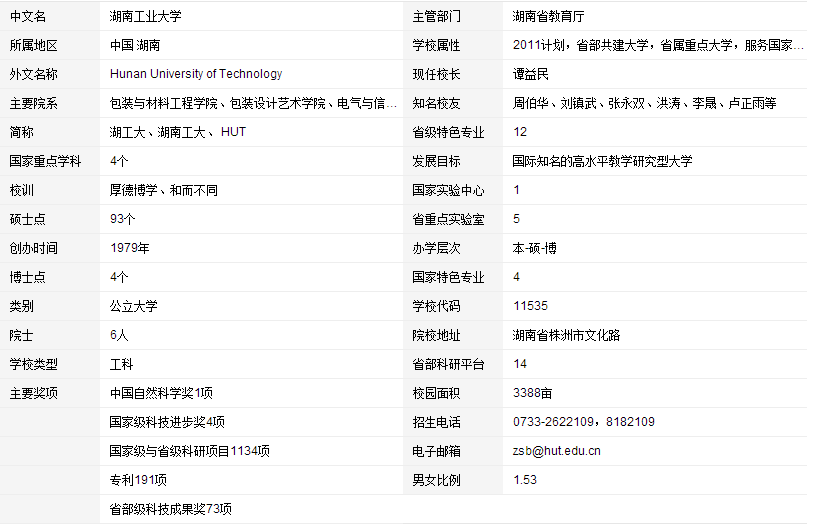The image size is (817, 526).
Task: Click the 主要院系 label
Action: pyautogui.click(x=34, y=103)
